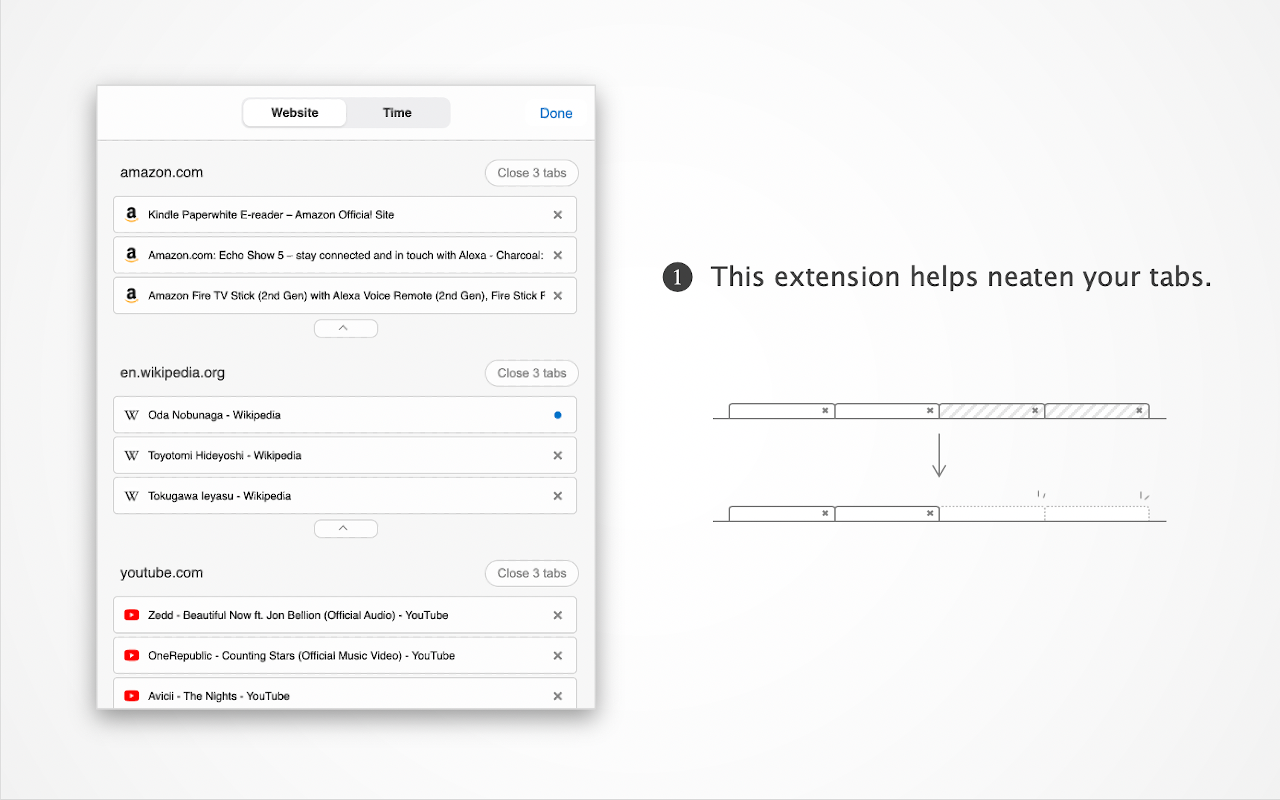This screenshot has width=1280, height=800.
Task: Click YouTube favicon on Zedd row
Action: [131, 615]
